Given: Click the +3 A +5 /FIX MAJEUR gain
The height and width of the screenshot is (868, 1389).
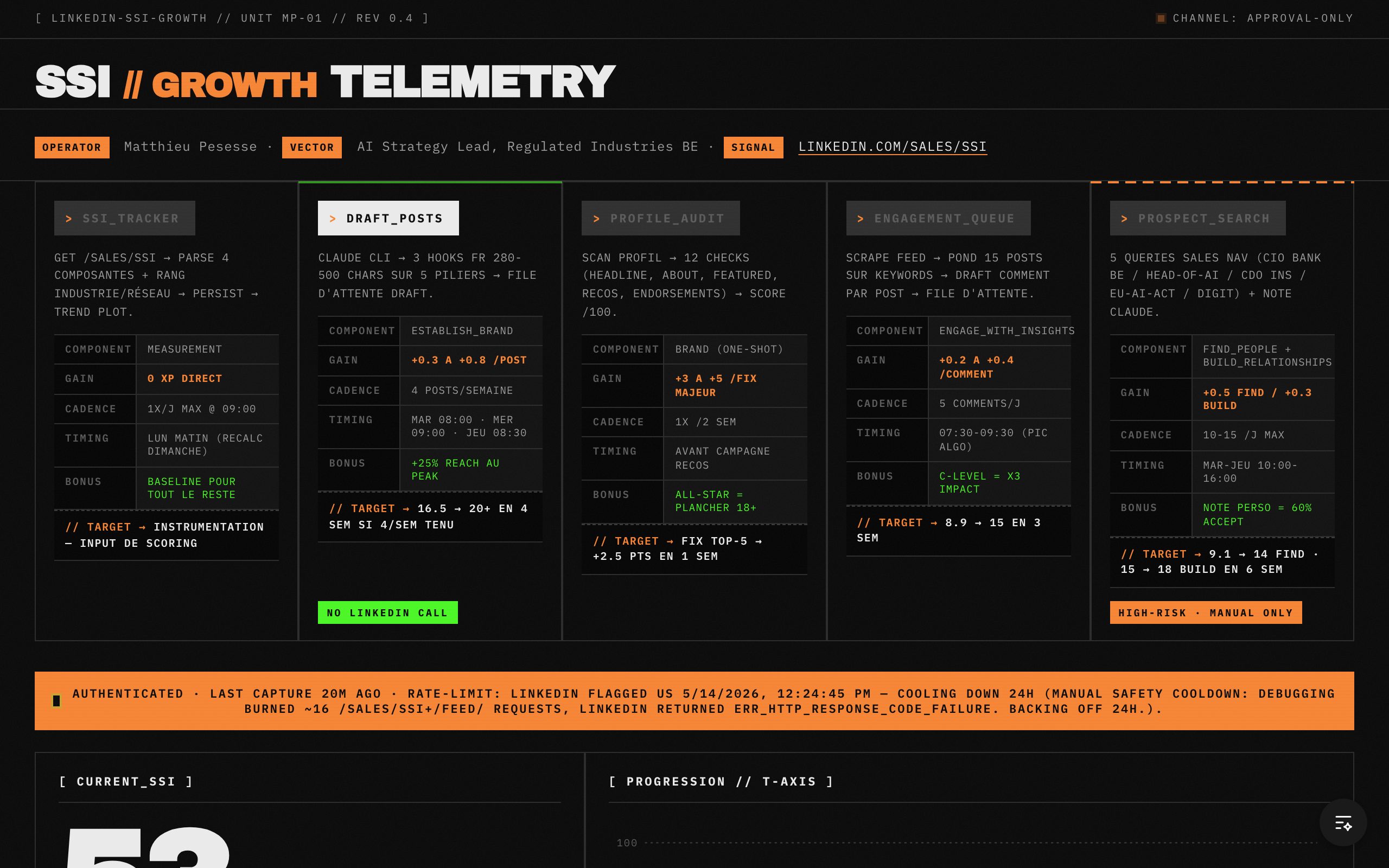Looking at the screenshot, I should [735, 386].
